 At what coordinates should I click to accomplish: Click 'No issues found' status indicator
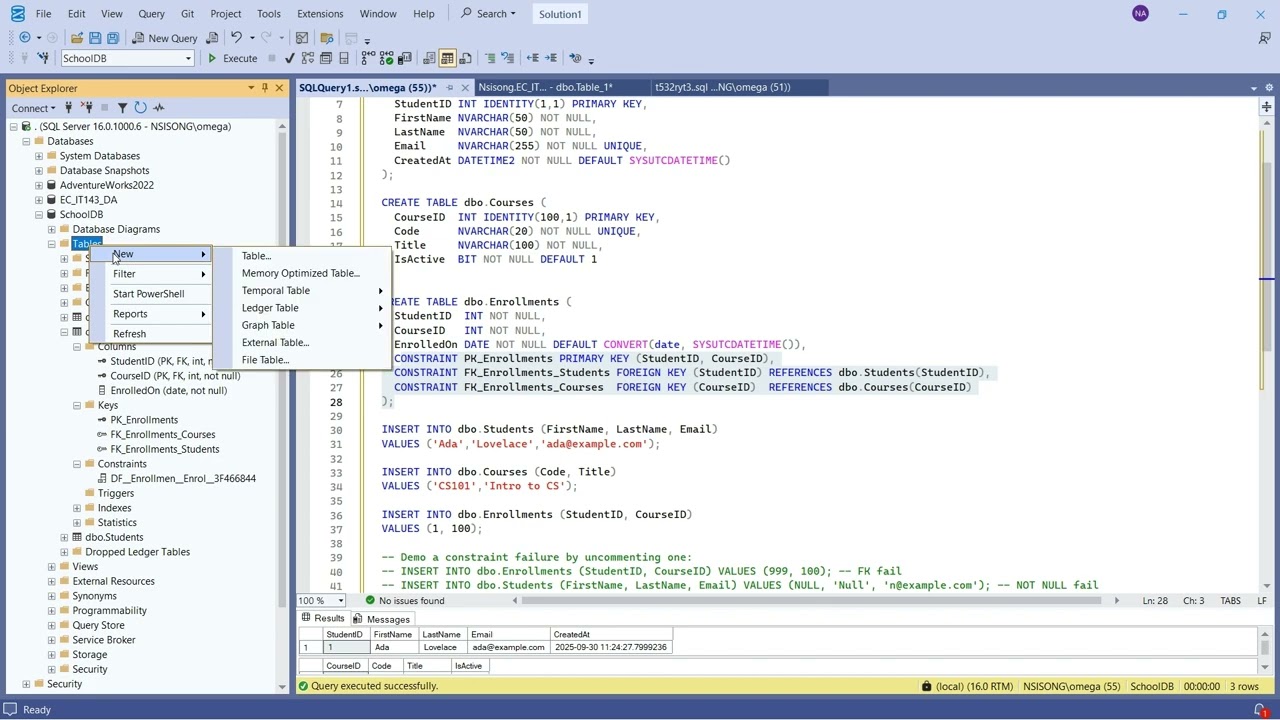(405, 600)
